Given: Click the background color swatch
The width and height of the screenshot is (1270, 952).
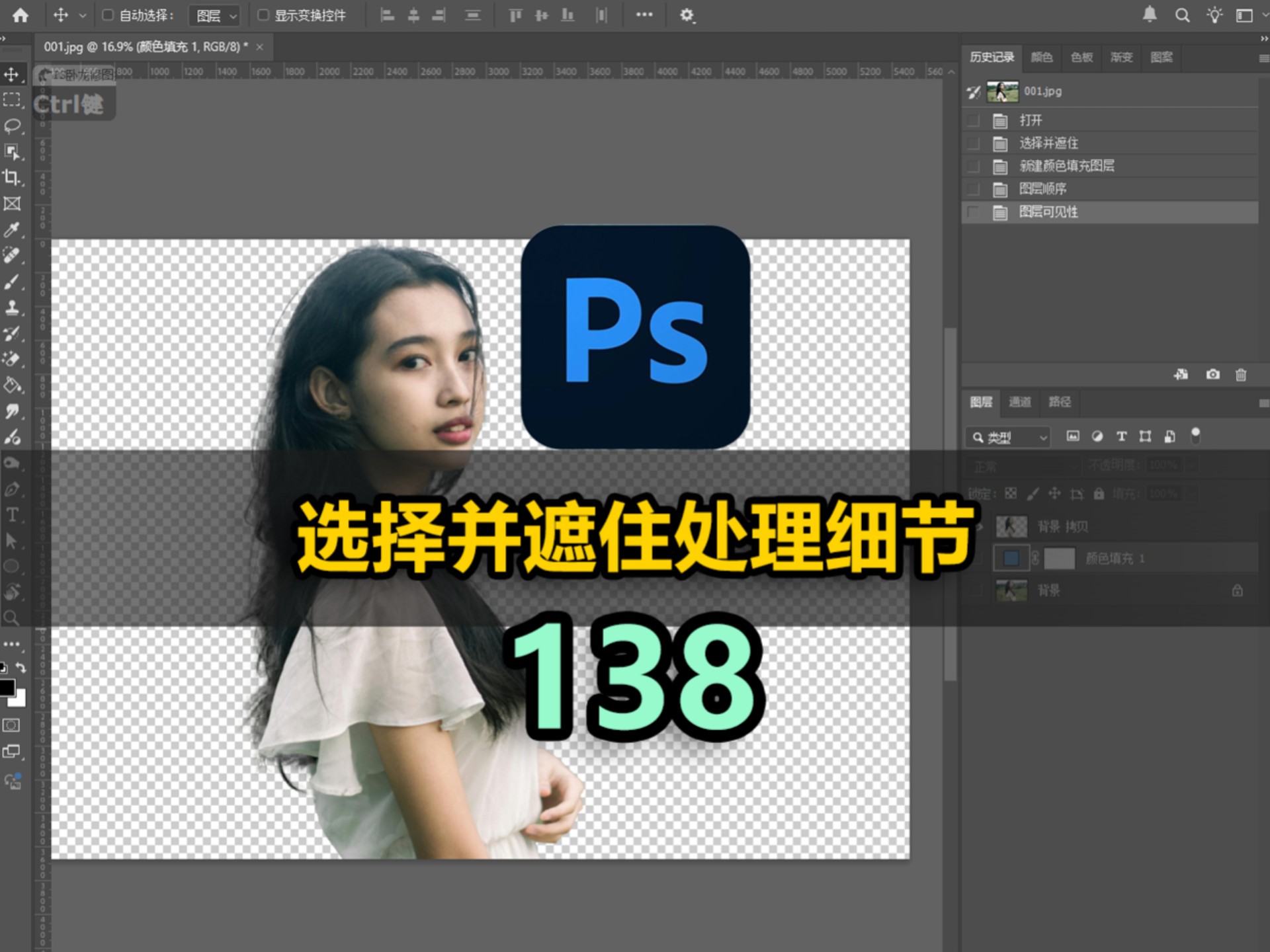Looking at the screenshot, I should click(20, 700).
